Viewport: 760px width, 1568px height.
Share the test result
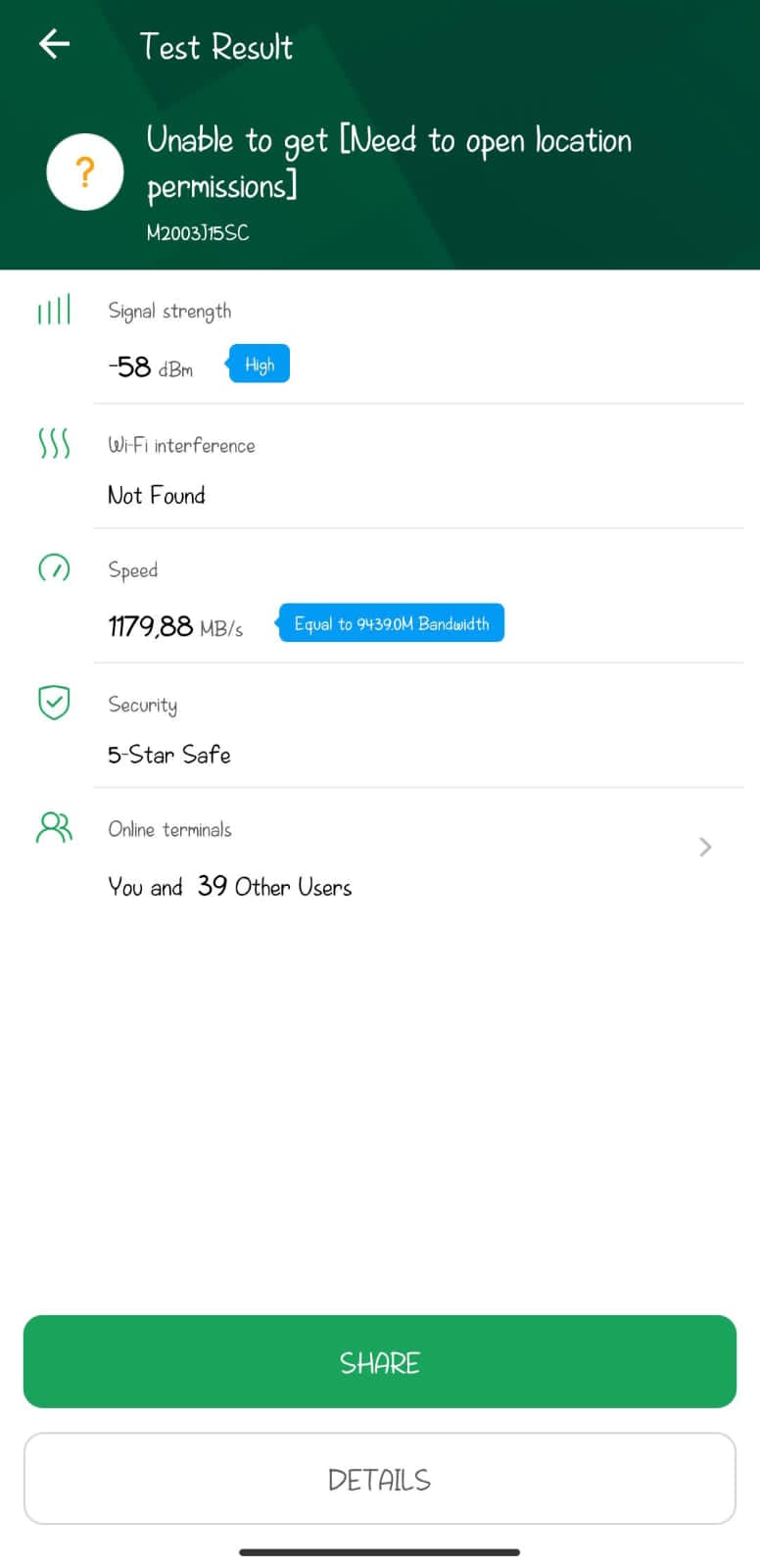(x=380, y=1362)
